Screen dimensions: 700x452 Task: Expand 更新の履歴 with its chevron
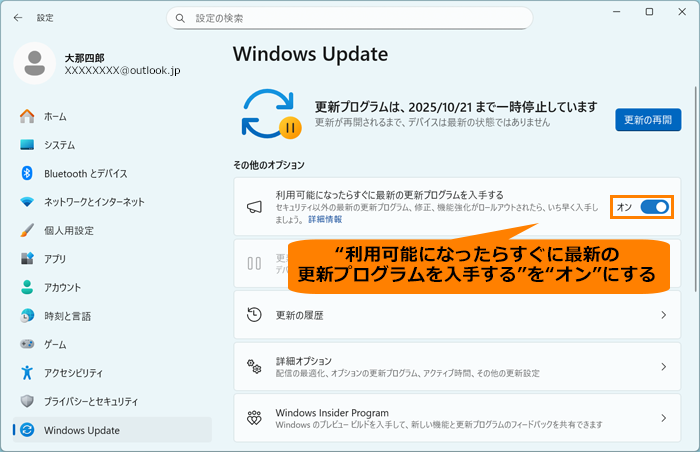click(x=664, y=315)
